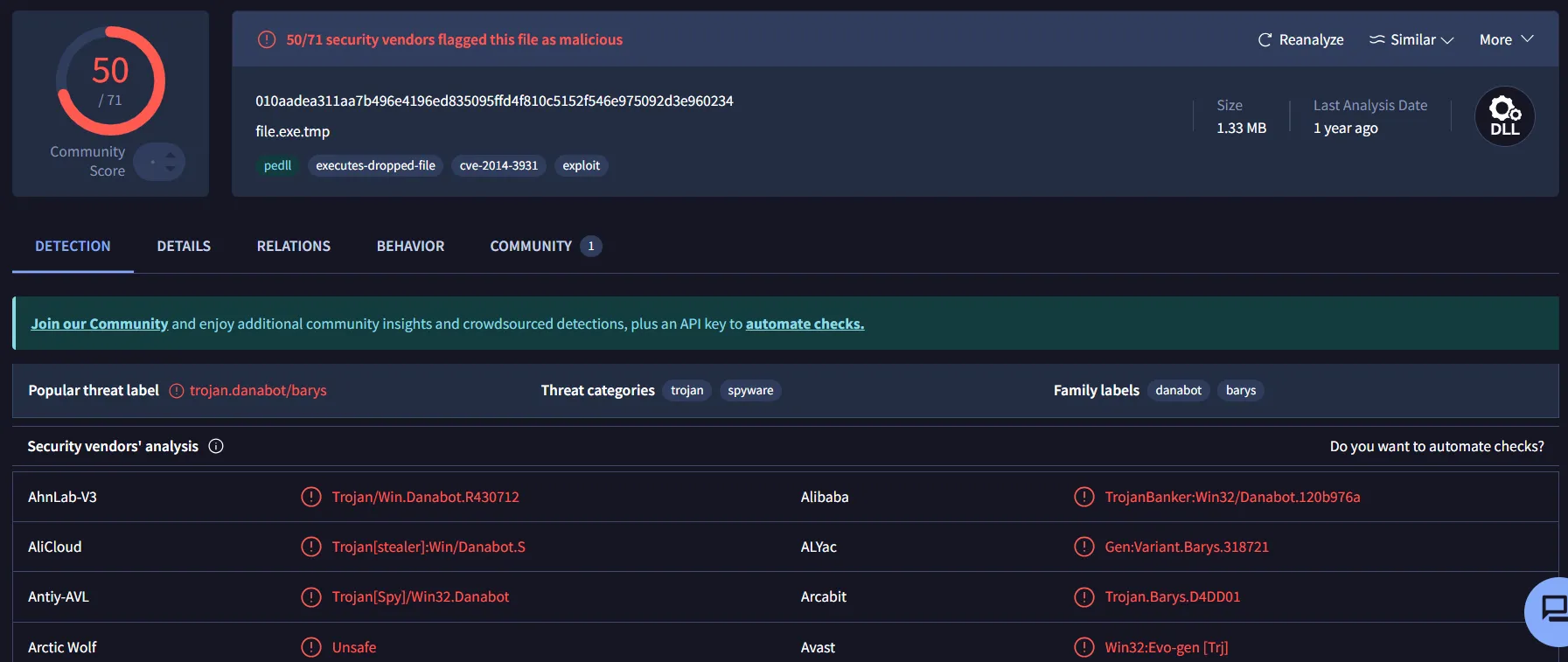Open the chat bubble widget
Viewport: 1568px width, 662px height.
tap(1550, 610)
